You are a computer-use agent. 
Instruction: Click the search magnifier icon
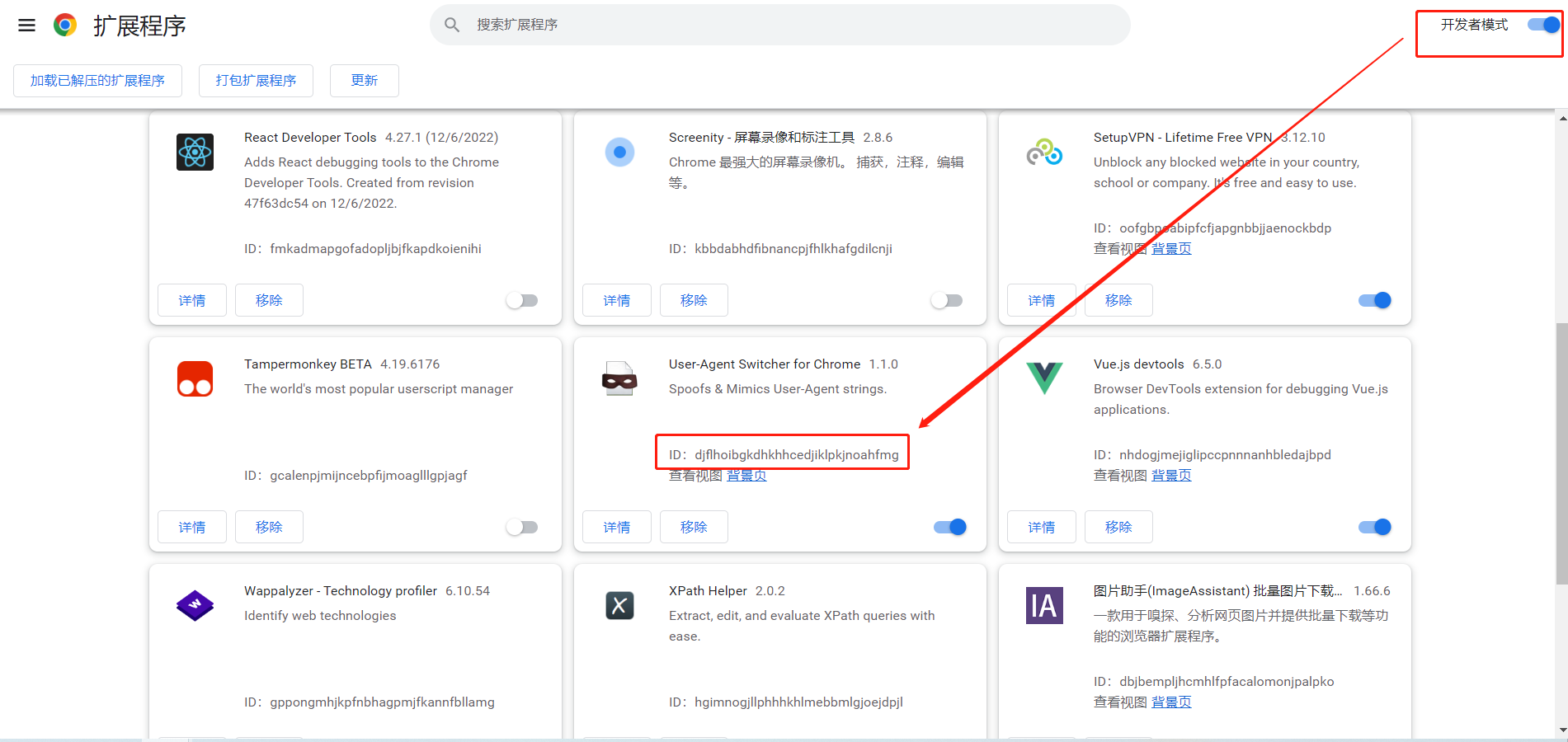click(452, 25)
